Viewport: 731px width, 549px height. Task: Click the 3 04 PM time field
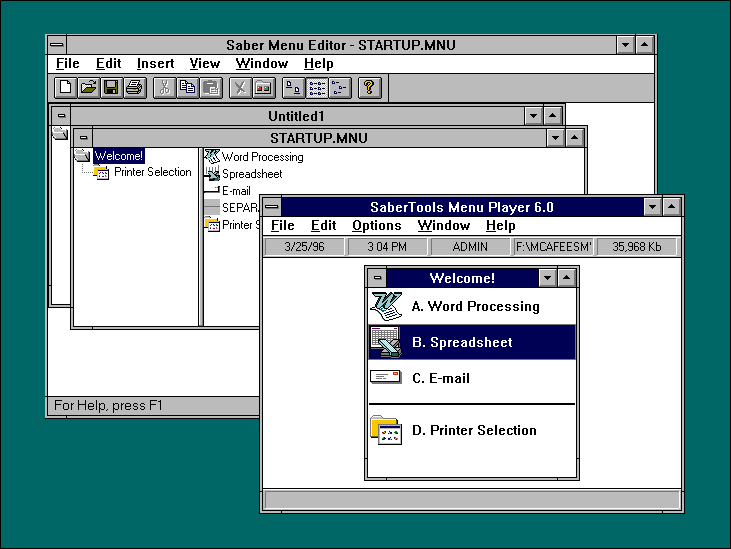(387, 247)
